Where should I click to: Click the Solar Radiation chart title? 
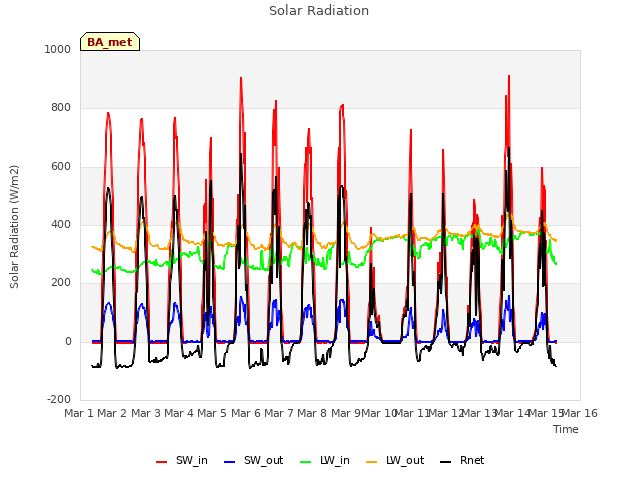click(x=319, y=11)
